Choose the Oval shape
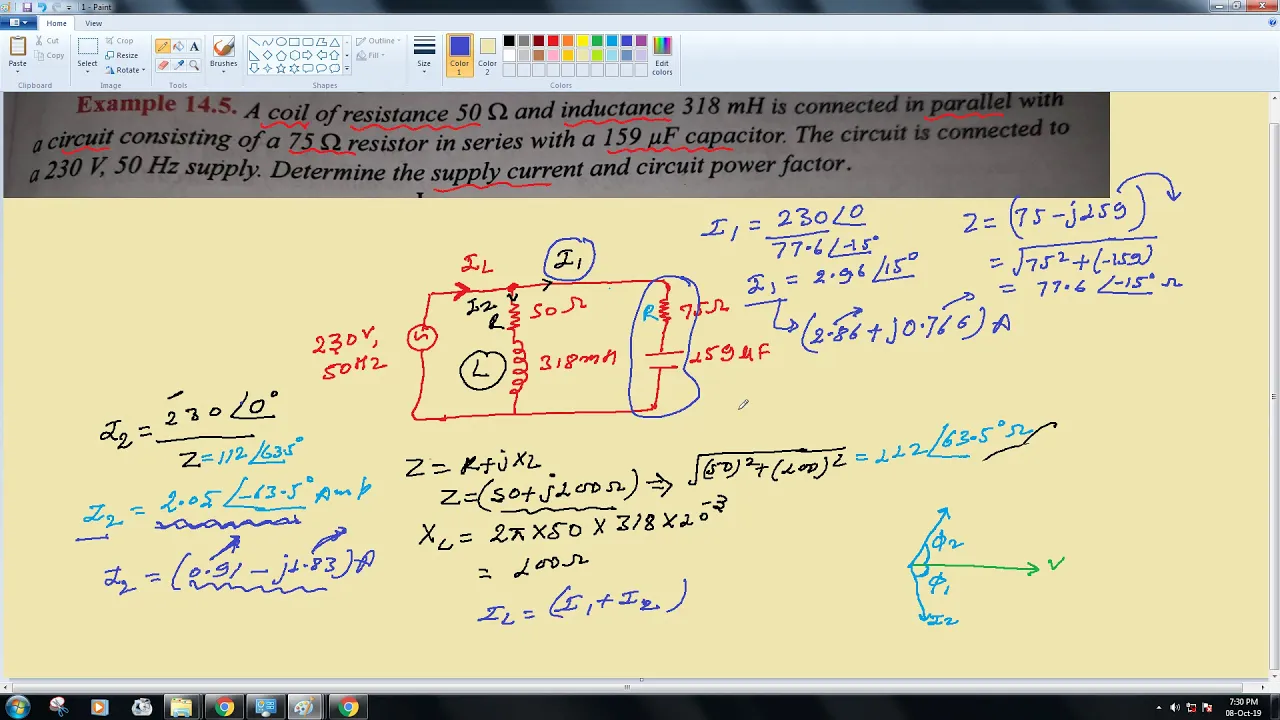 281,42
